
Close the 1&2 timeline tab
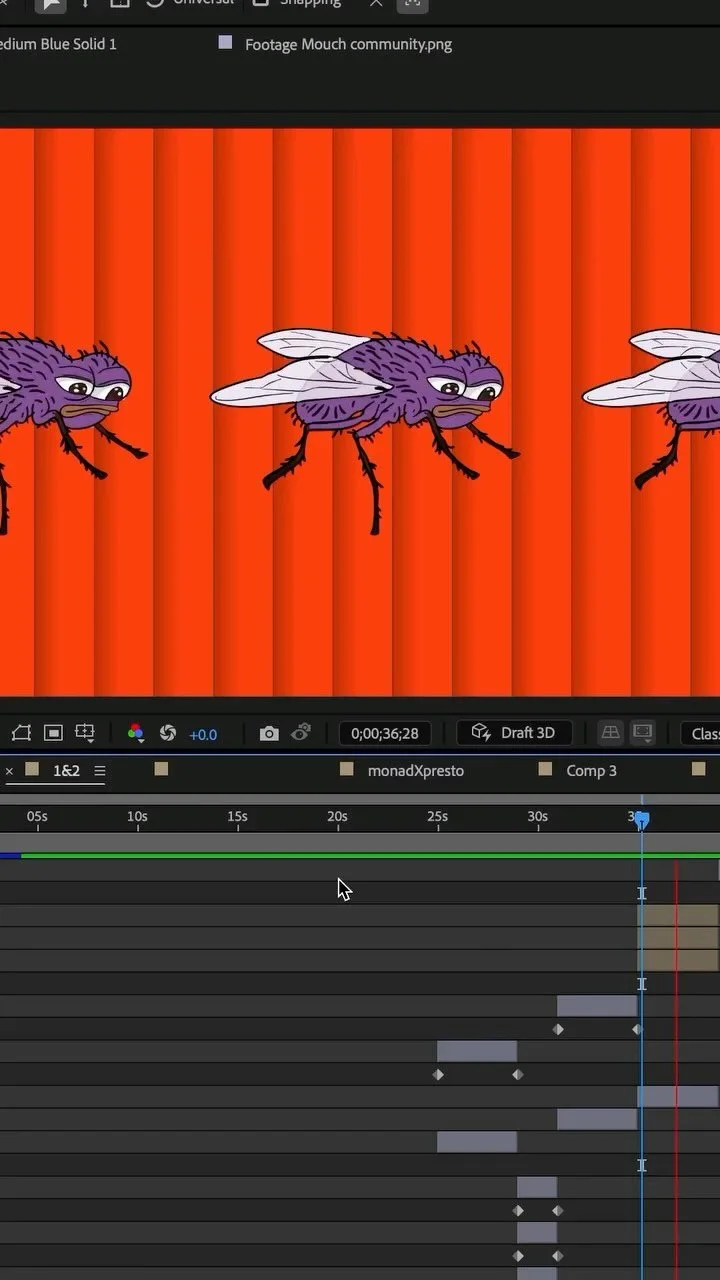pyautogui.click(x=9, y=771)
